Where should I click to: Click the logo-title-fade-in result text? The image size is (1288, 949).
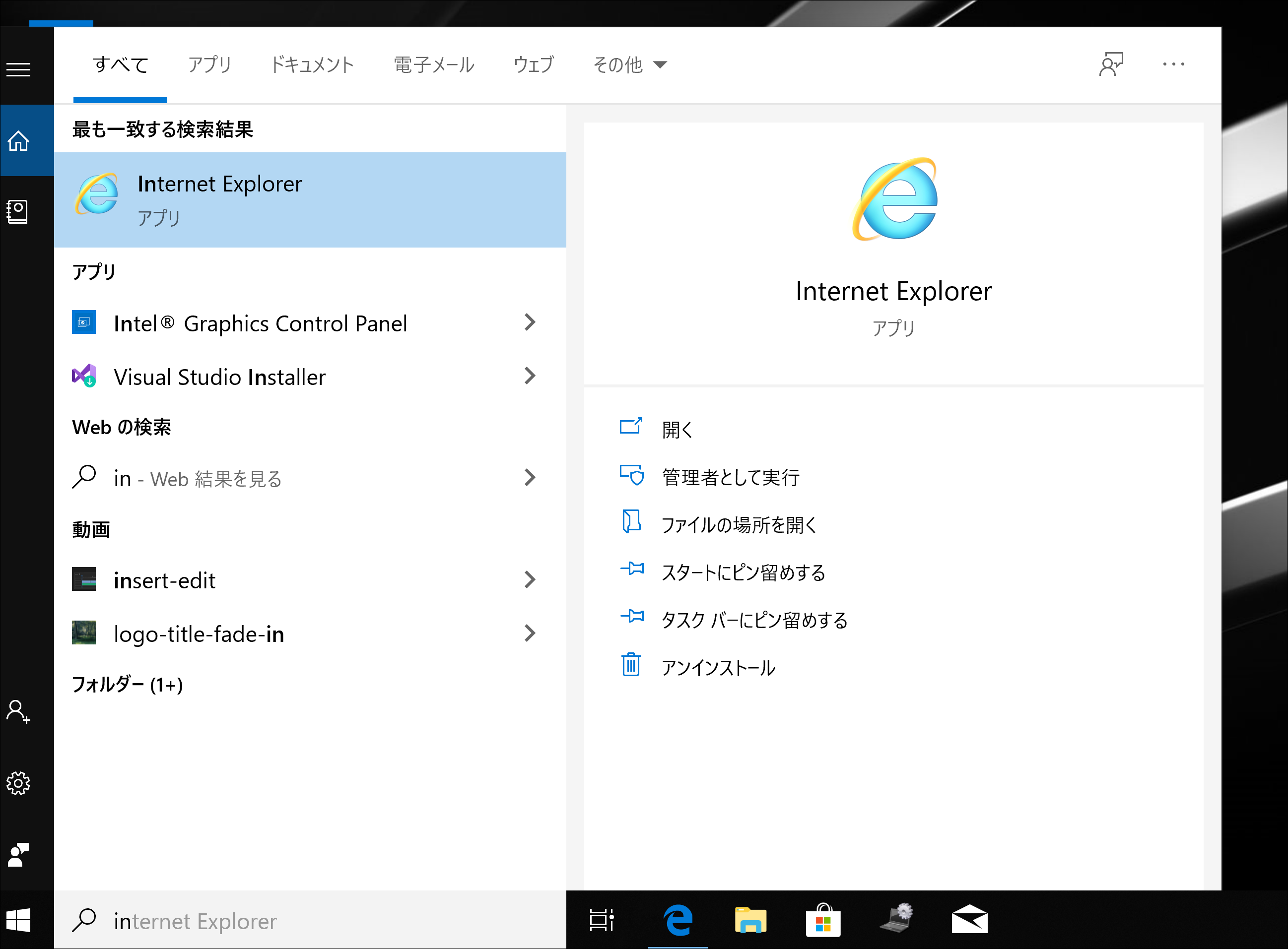(x=199, y=634)
